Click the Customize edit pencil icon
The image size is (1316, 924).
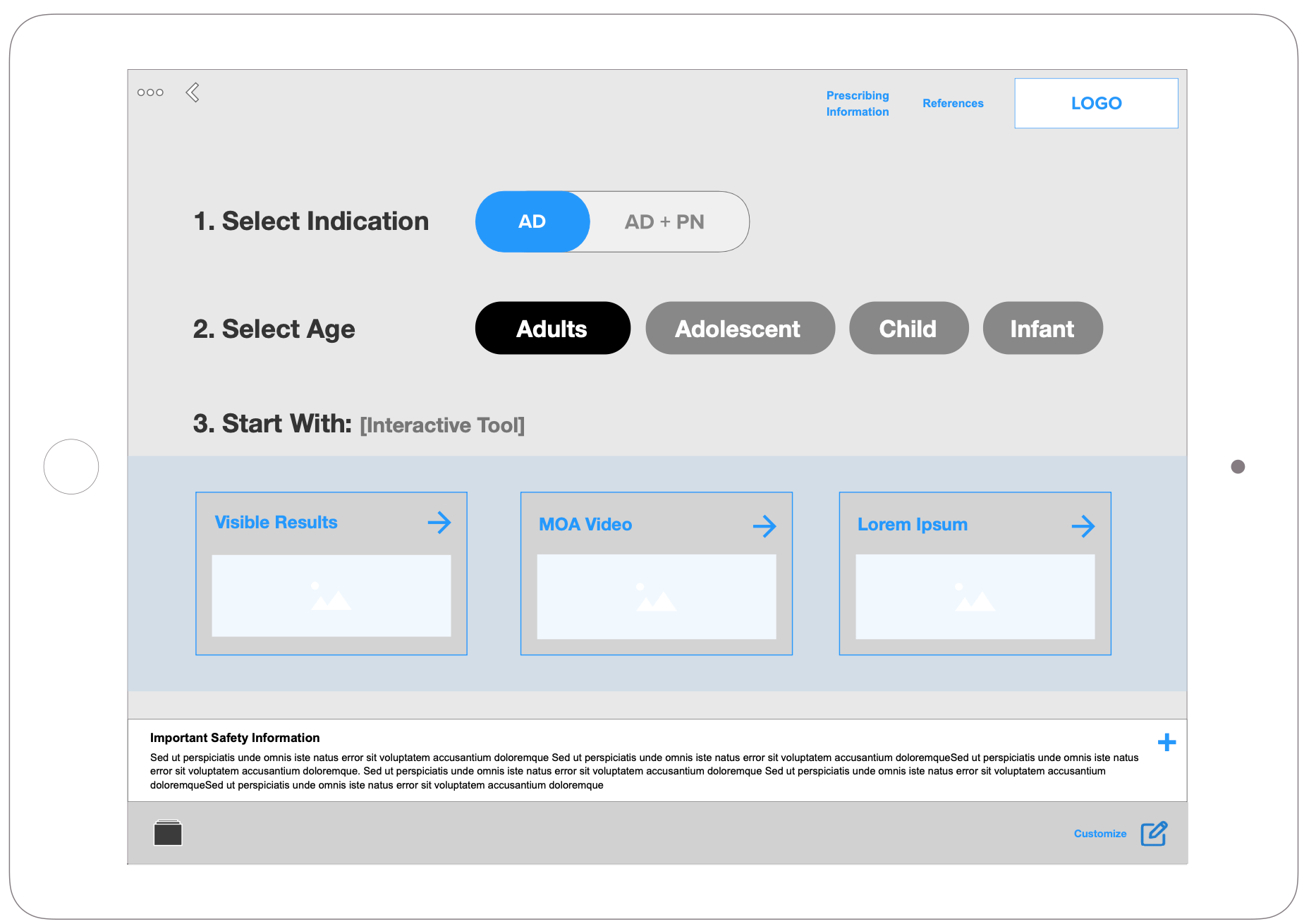(1154, 833)
